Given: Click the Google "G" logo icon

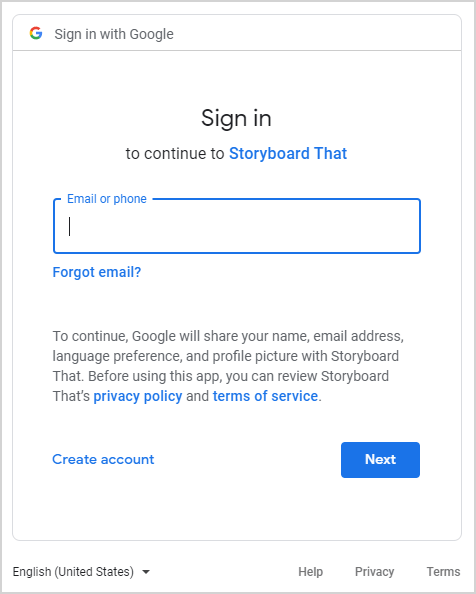Looking at the screenshot, I should point(36,33).
